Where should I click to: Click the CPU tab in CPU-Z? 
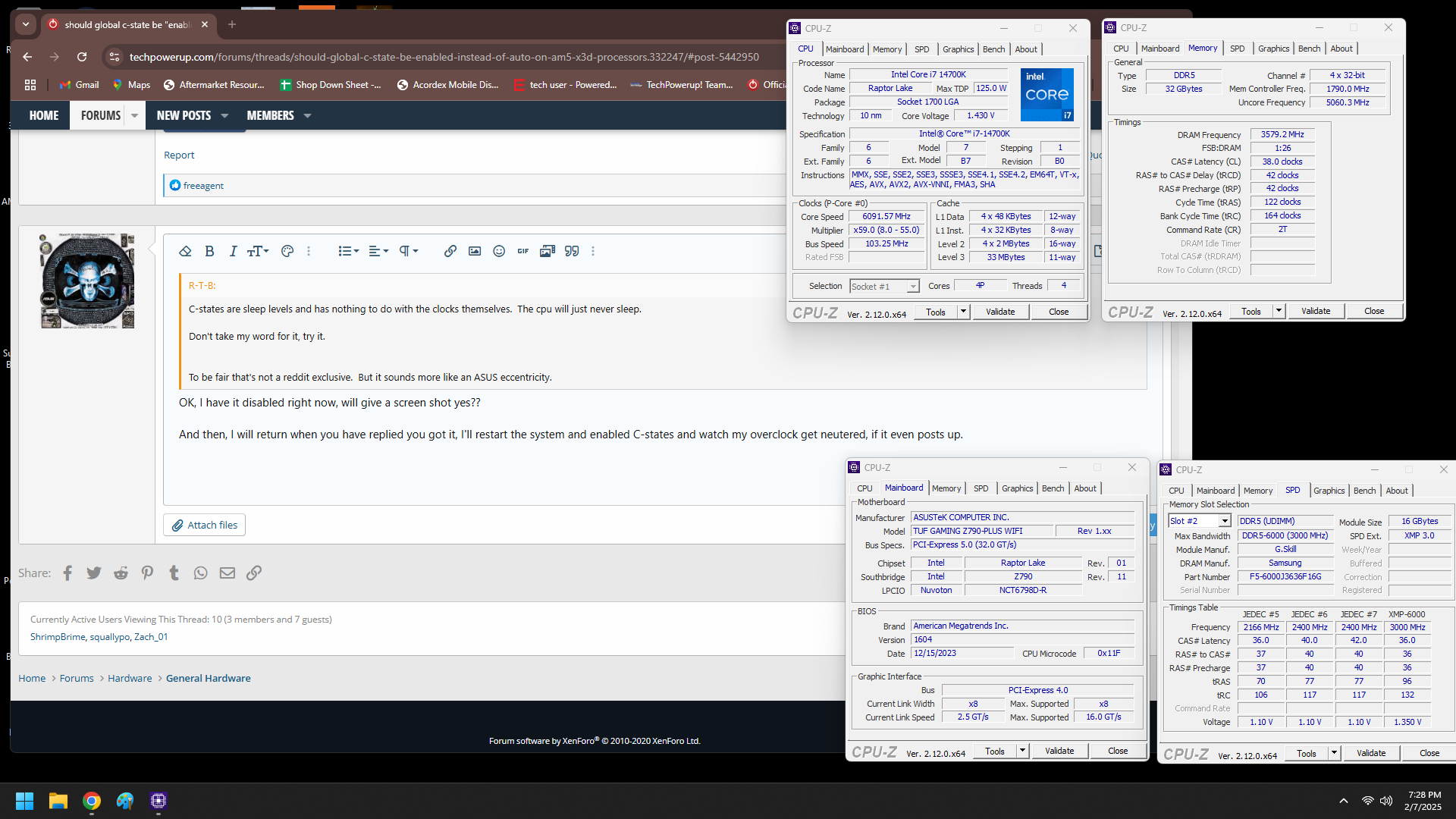click(x=805, y=49)
